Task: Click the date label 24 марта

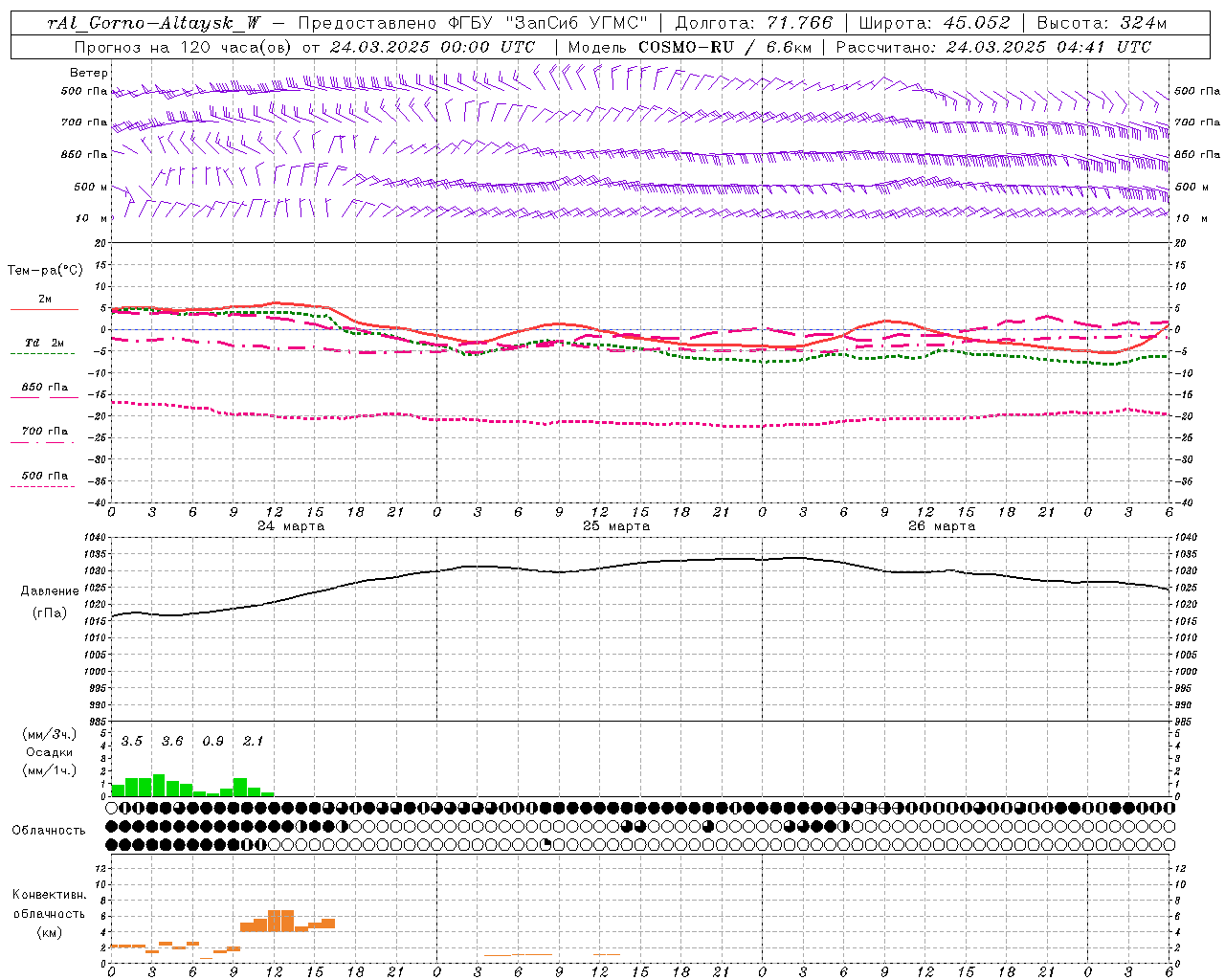Action: click(291, 526)
